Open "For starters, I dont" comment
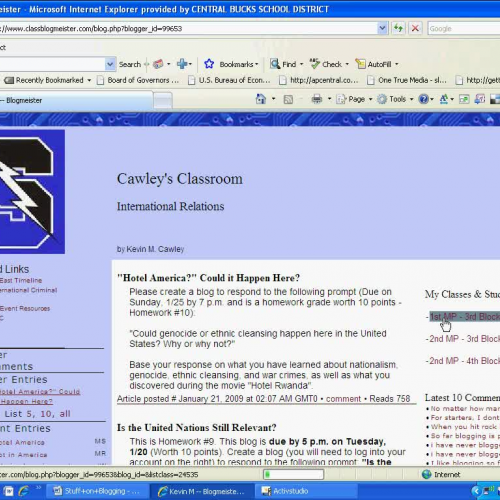The image size is (500, 500). coord(465,418)
